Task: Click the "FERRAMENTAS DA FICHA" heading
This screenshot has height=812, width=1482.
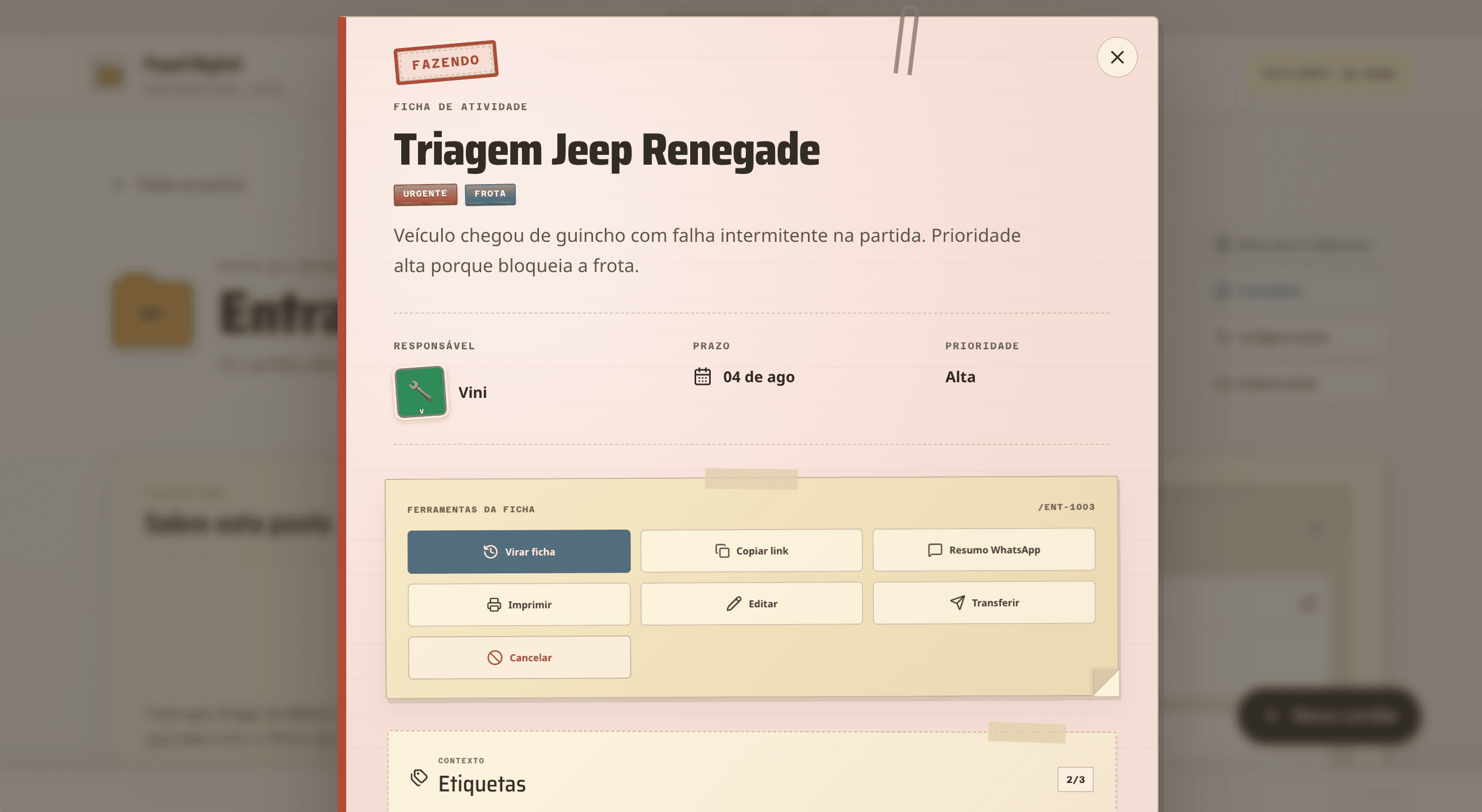Action: click(470, 509)
